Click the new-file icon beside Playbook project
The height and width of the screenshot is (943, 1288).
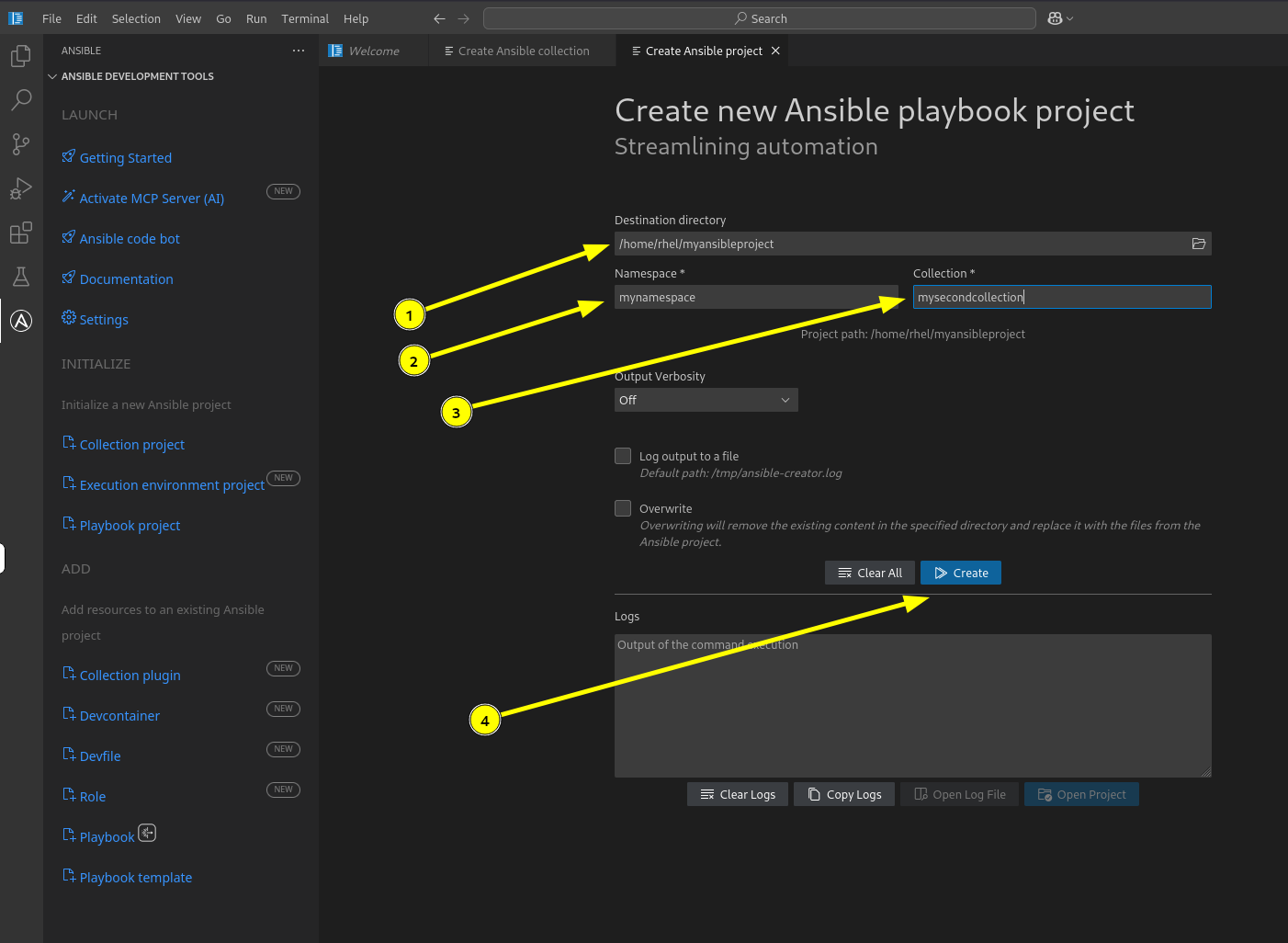[x=69, y=524]
